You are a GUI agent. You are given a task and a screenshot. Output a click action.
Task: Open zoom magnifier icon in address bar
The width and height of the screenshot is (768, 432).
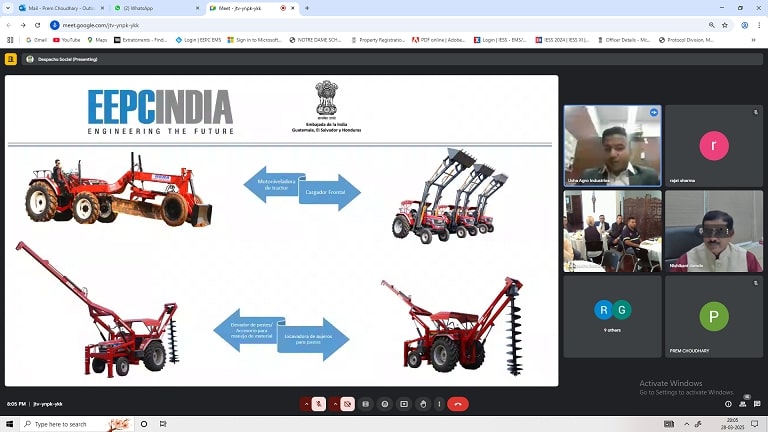coord(711,25)
